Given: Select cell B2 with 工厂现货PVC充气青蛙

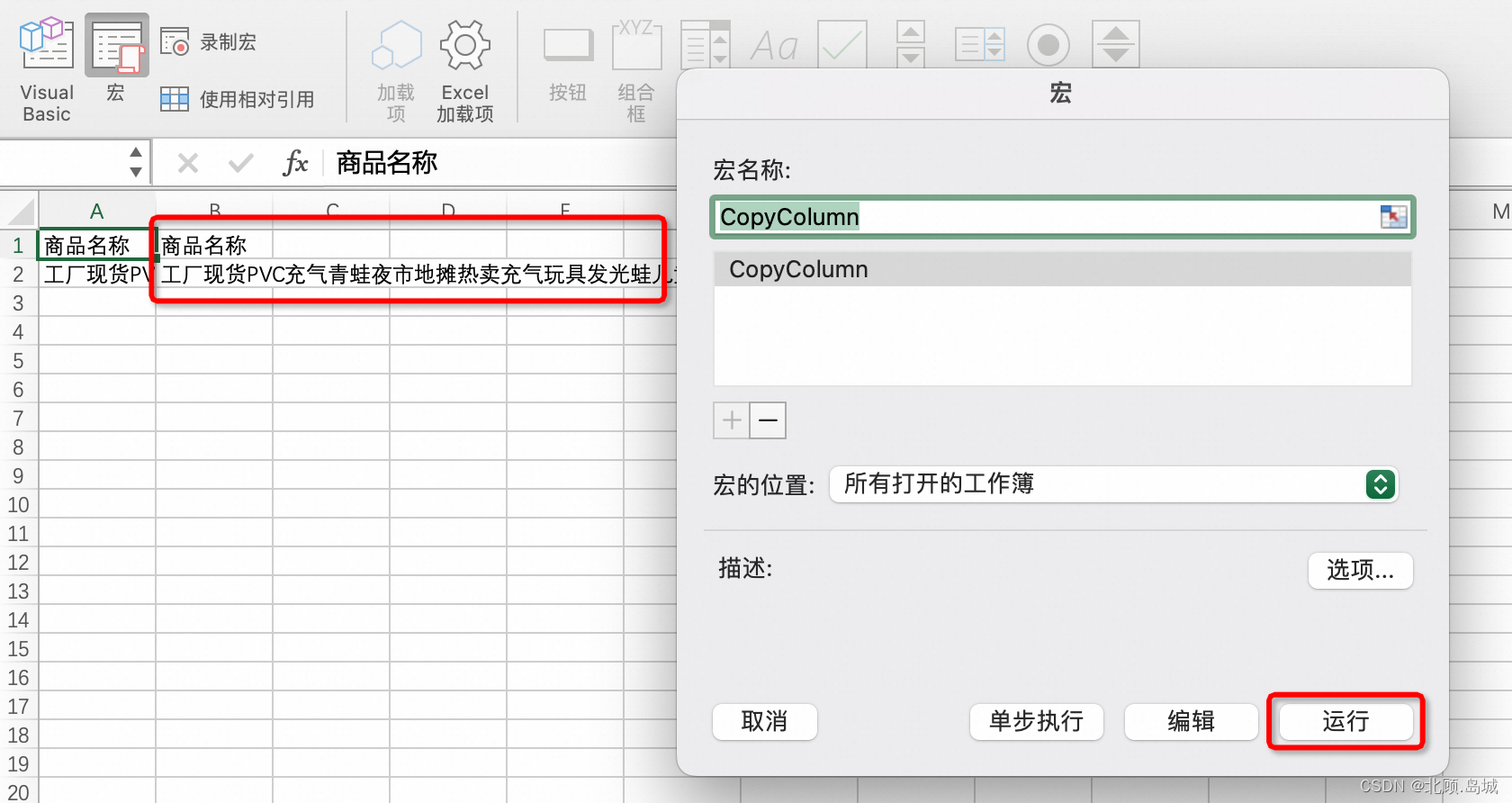Looking at the screenshot, I should tap(214, 274).
